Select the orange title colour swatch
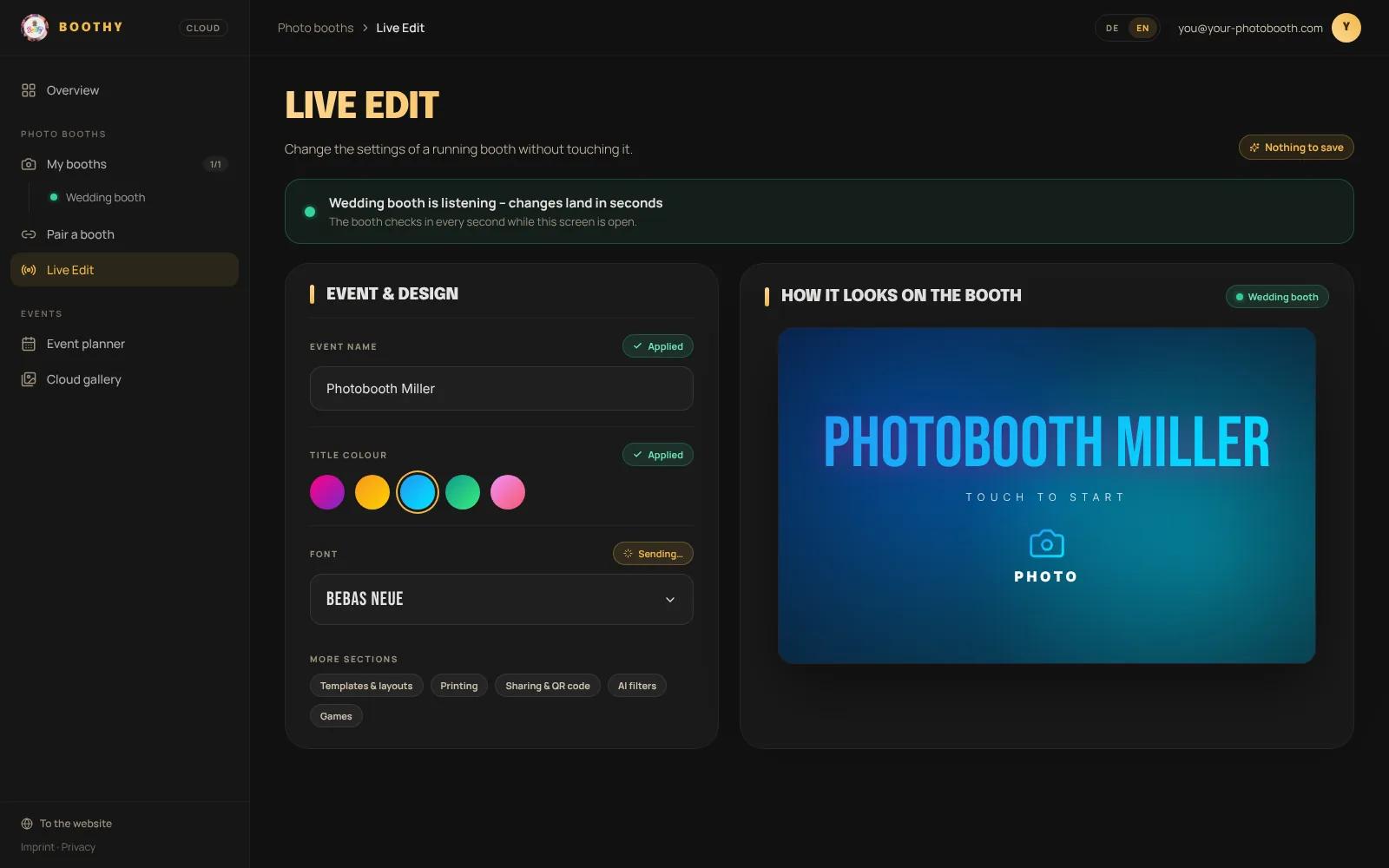The width and height of the screenshot is (1389, 868). 372,492
